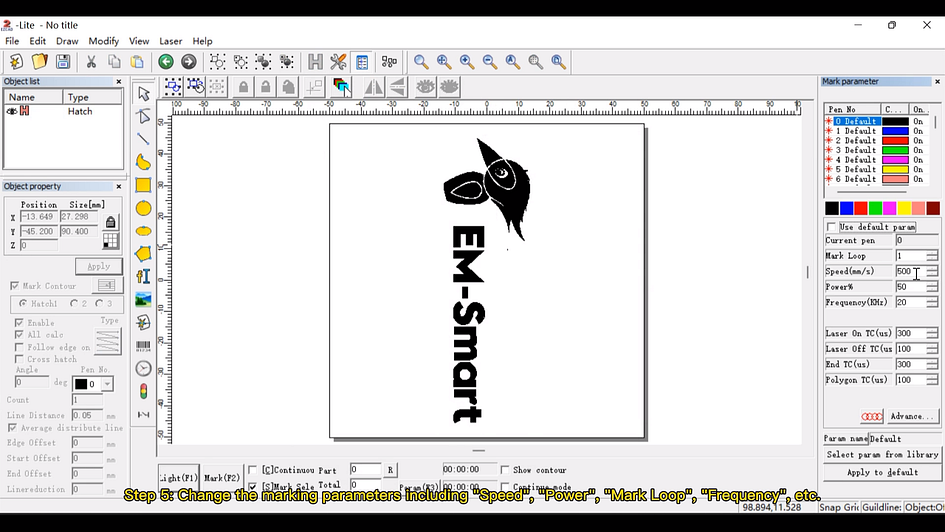Select the Ellipse tool
The image size is (945, 532).
click(143, 231)
